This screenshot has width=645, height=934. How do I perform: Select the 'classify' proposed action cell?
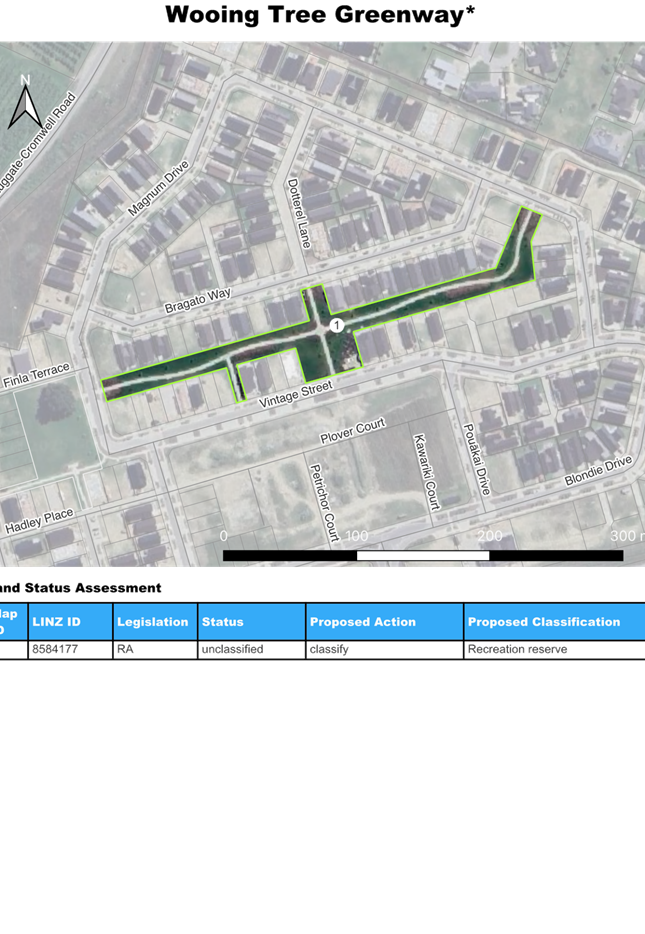tap(329, 650)
